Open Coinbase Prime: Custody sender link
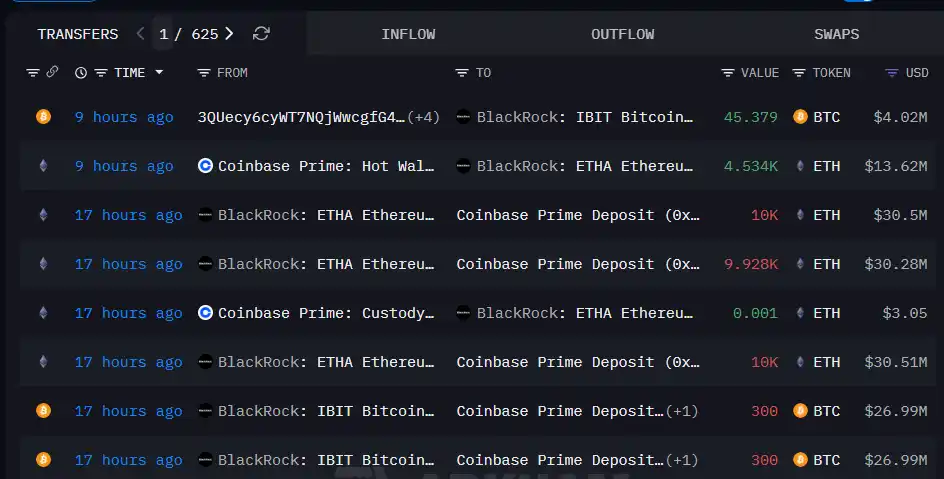 pos(326,313)
